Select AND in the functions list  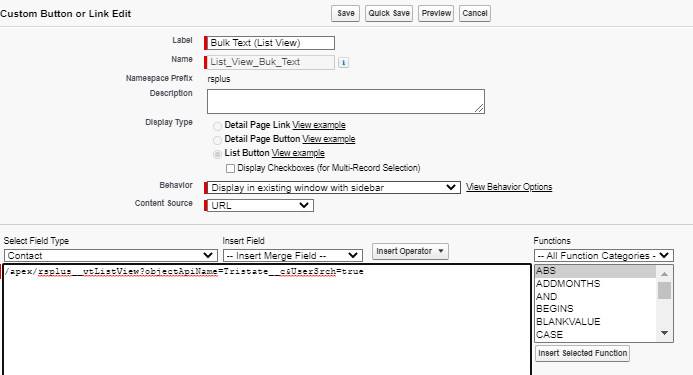[x=595, y=297]
